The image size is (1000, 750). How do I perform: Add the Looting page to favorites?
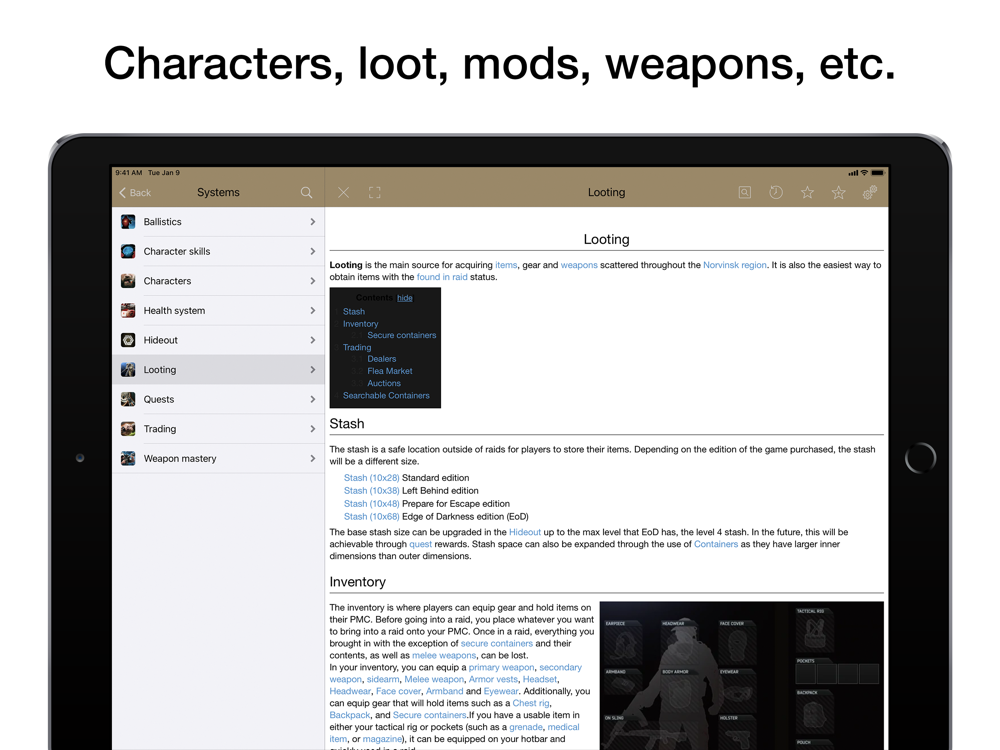coord(838,193)
